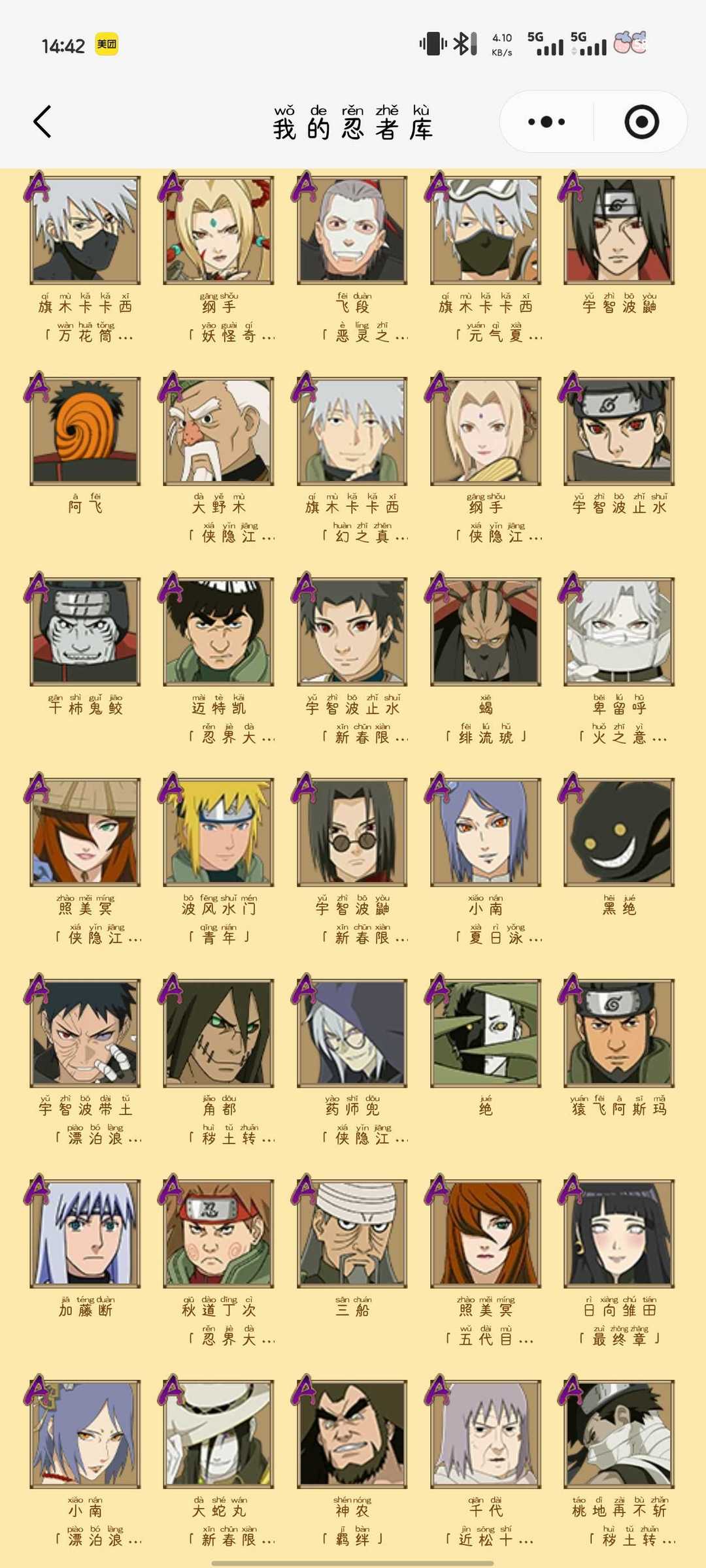The image size is (706, 1568).
Task: Open the 干柿鬼鲛 ninja card
Action: 86,632
